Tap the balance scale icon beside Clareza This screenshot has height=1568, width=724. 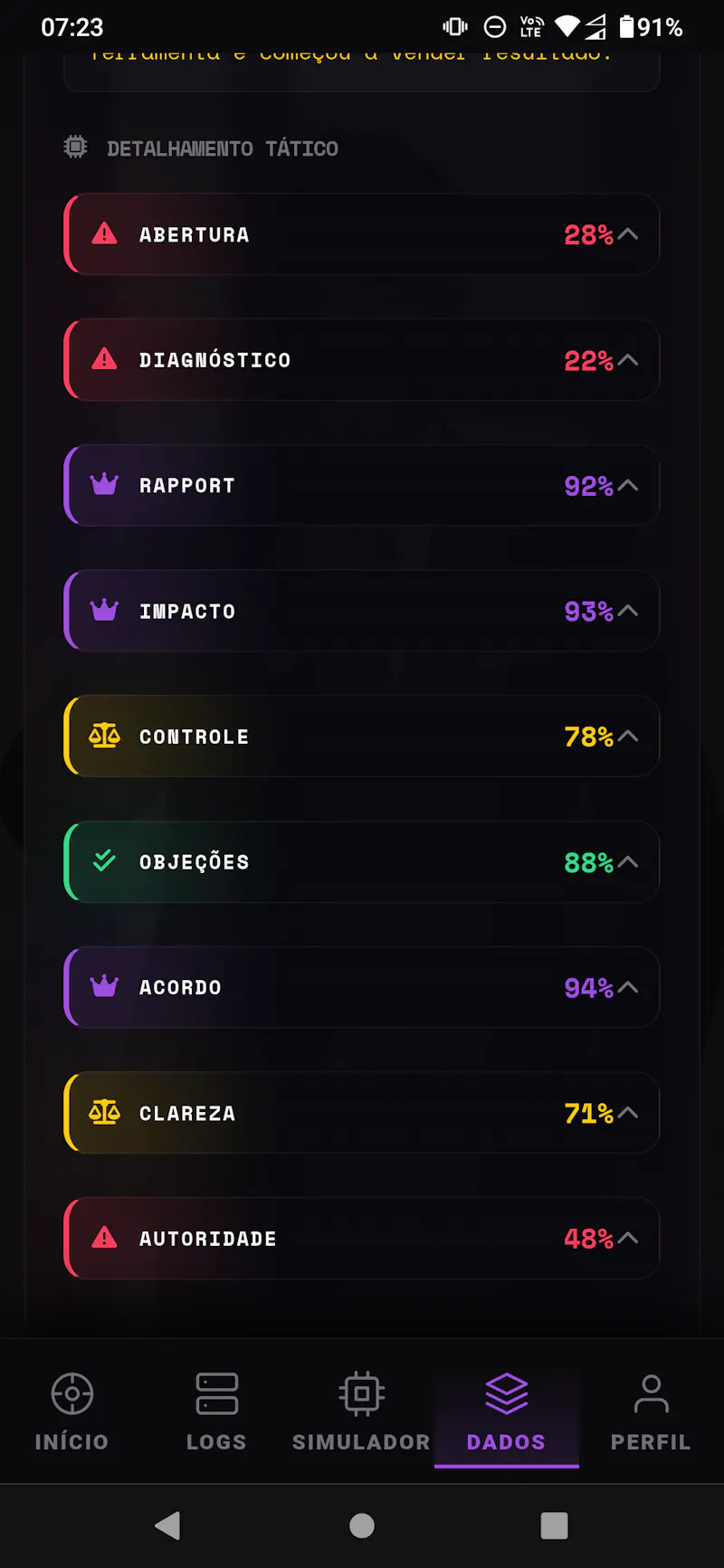[105, 1112]
